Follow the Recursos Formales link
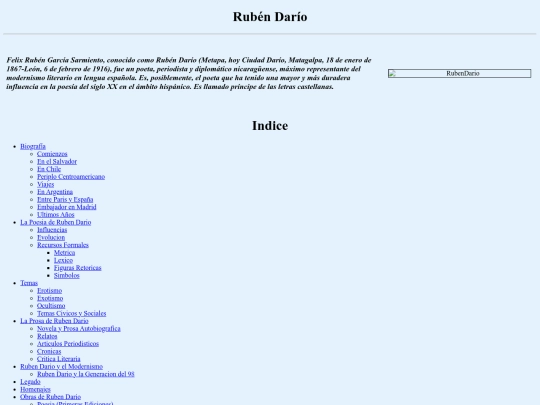Viewport: 540px width, 405px height. click(x=63, y=245)
